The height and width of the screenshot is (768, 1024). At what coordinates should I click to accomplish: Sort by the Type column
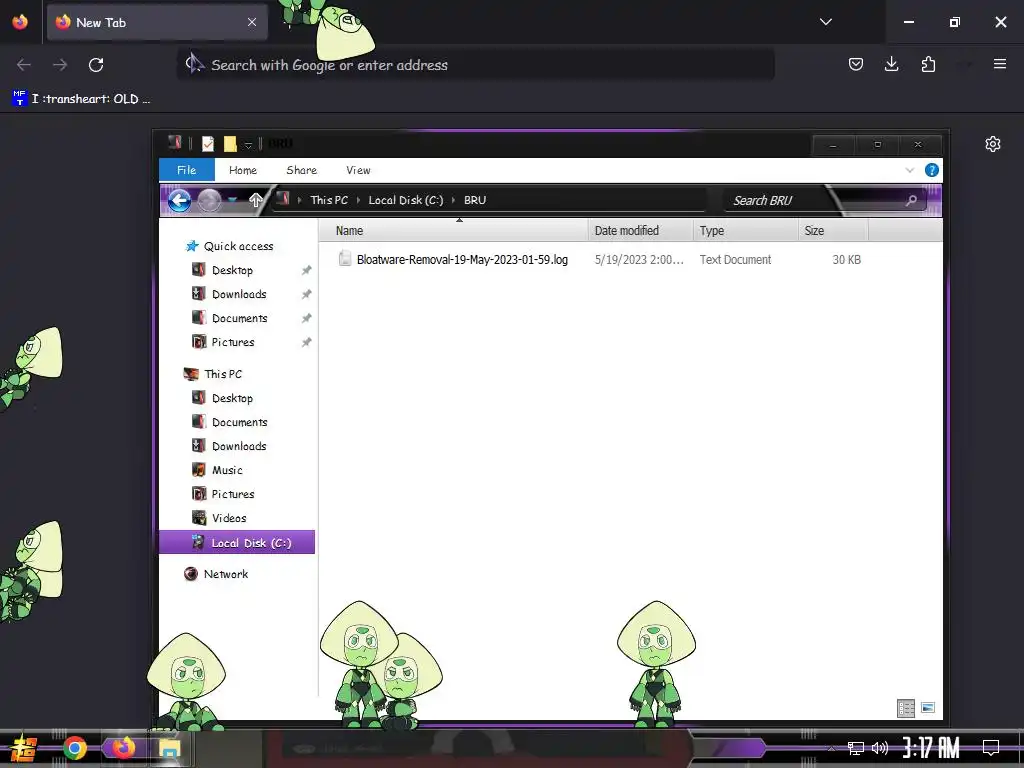(x=745, y=231)
